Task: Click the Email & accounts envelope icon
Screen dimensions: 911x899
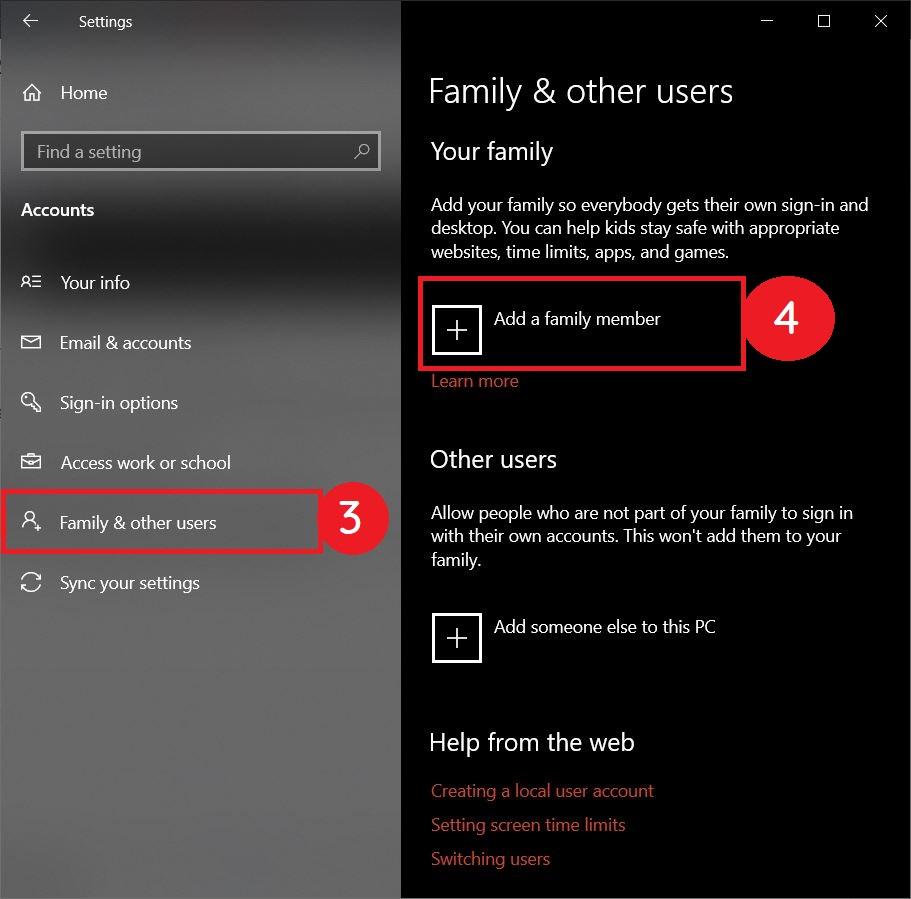Action: click(31, 342)
